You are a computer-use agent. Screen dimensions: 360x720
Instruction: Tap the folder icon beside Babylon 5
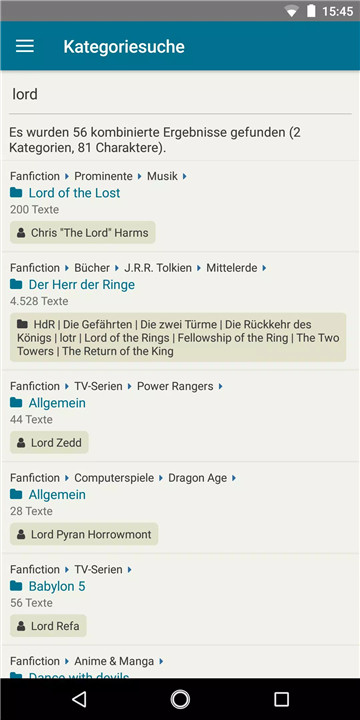(16, 586)
